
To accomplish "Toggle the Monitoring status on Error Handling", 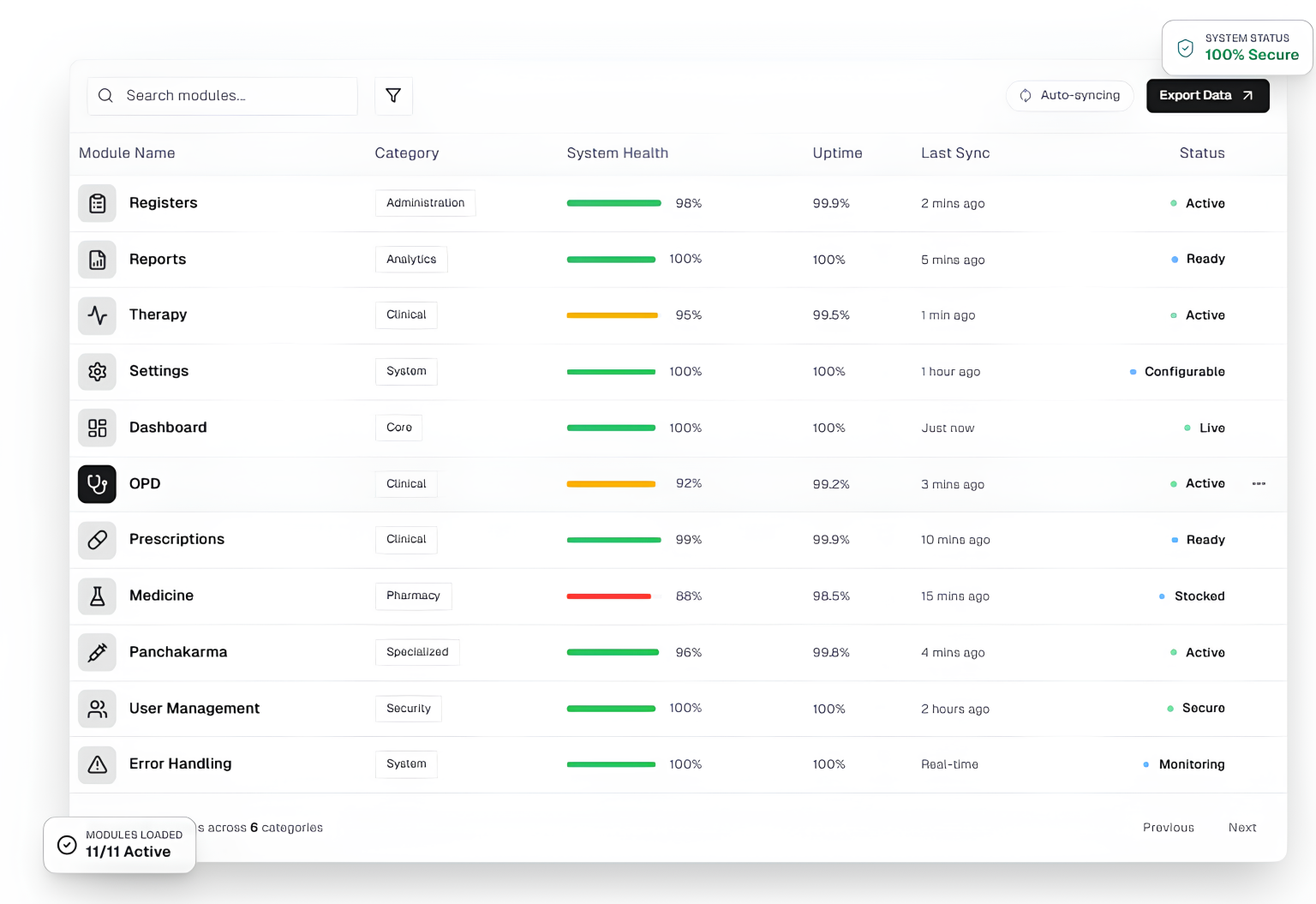I will [x=1146, y=764].
